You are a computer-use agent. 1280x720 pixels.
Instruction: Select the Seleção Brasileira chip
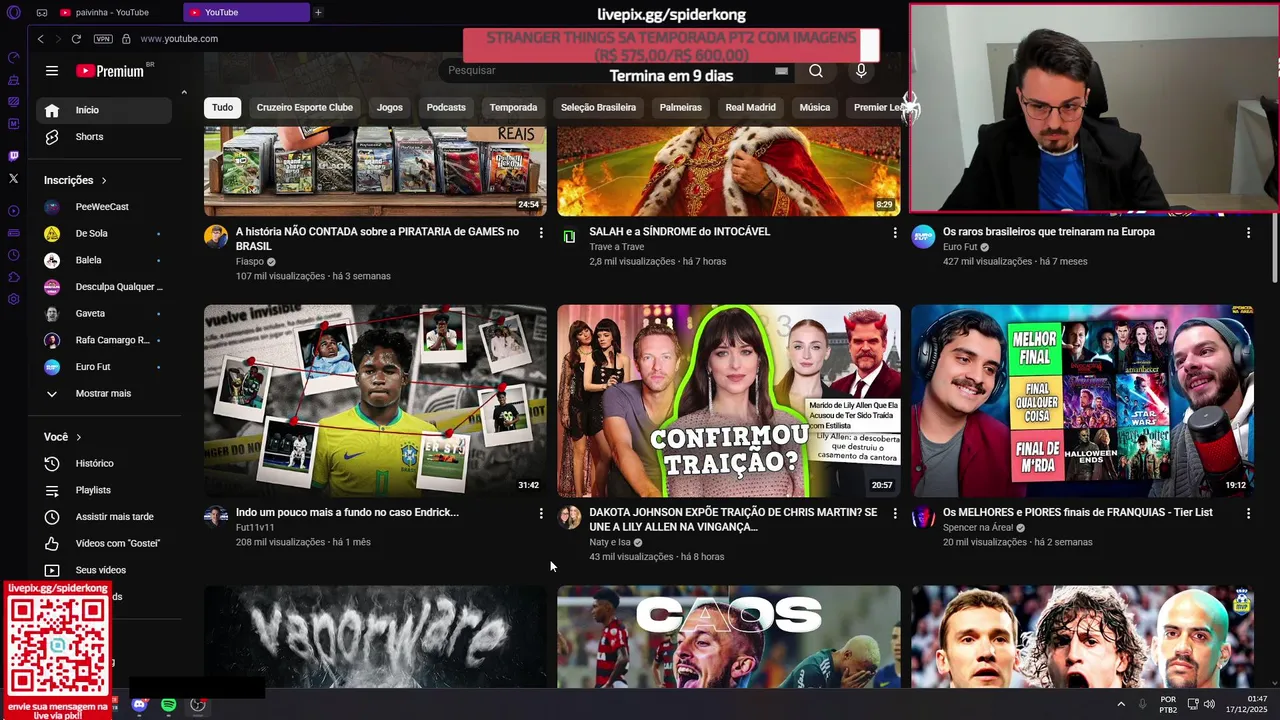(x=598, y=107)
